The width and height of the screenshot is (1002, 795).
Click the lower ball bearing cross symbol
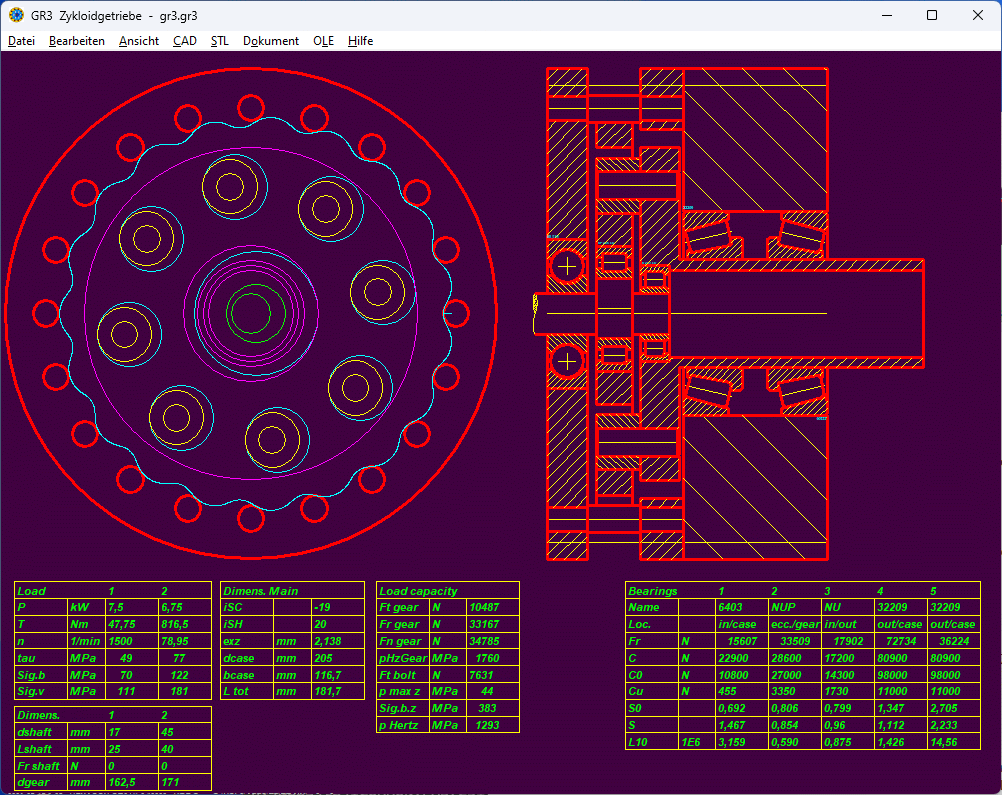(x=567, y=361)
